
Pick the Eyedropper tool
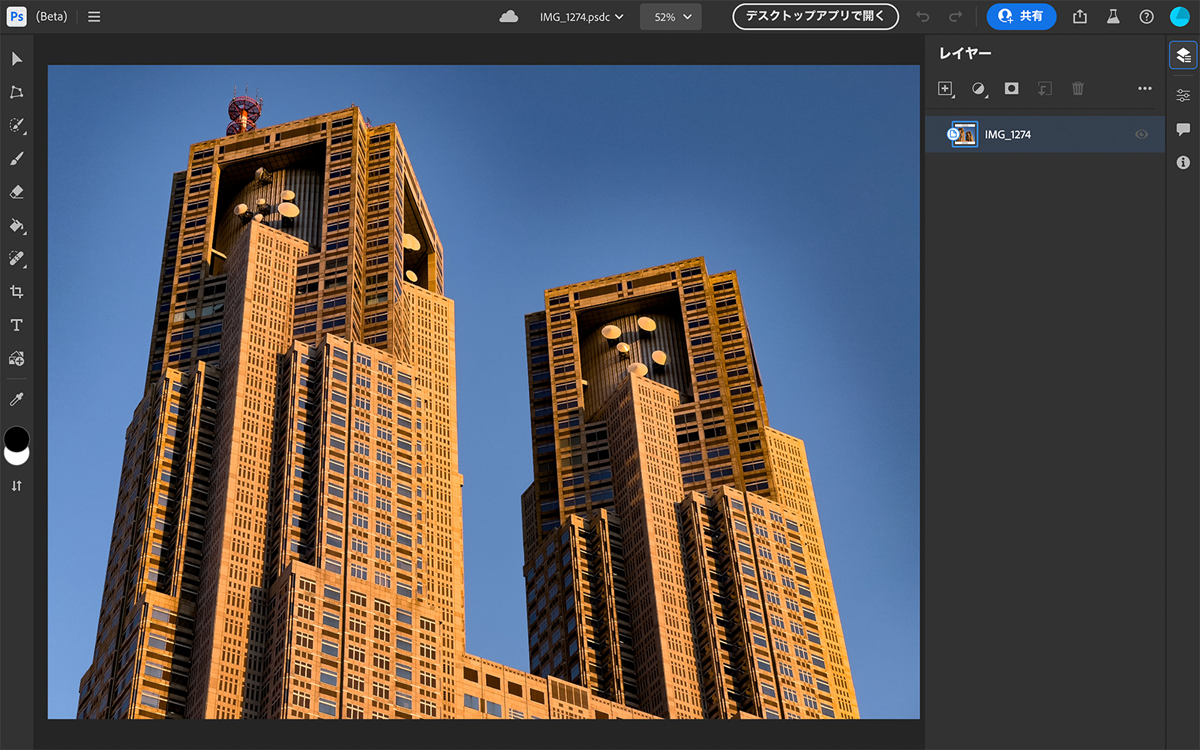pyautogui.click(x=17, y=399)
